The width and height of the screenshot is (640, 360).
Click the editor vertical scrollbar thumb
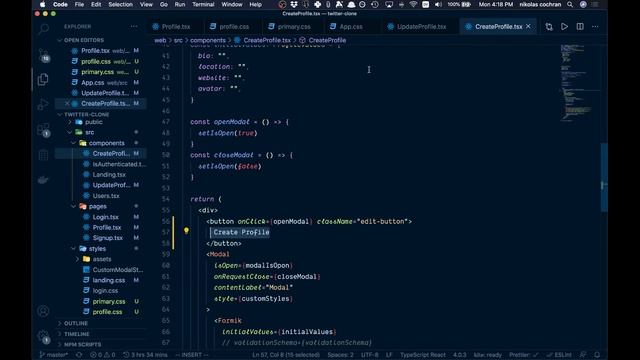(x=604, y=177)
